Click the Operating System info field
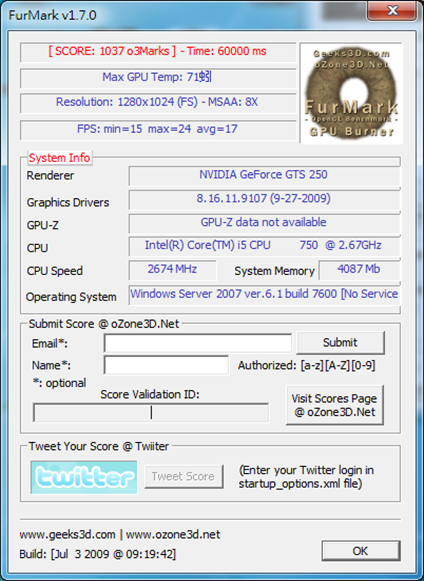 264,295
